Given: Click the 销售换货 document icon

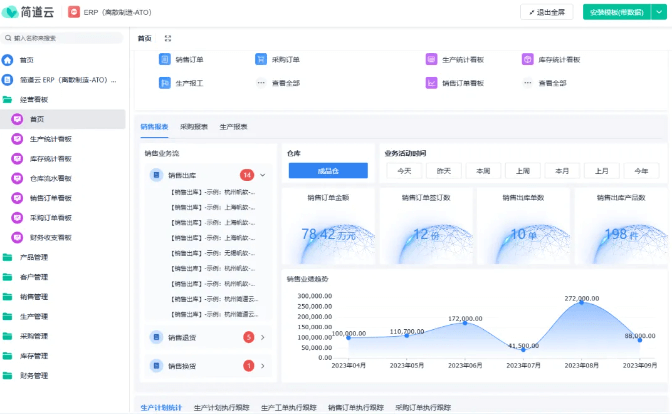Looking at the screenshot, I should [x=156, y=366].
